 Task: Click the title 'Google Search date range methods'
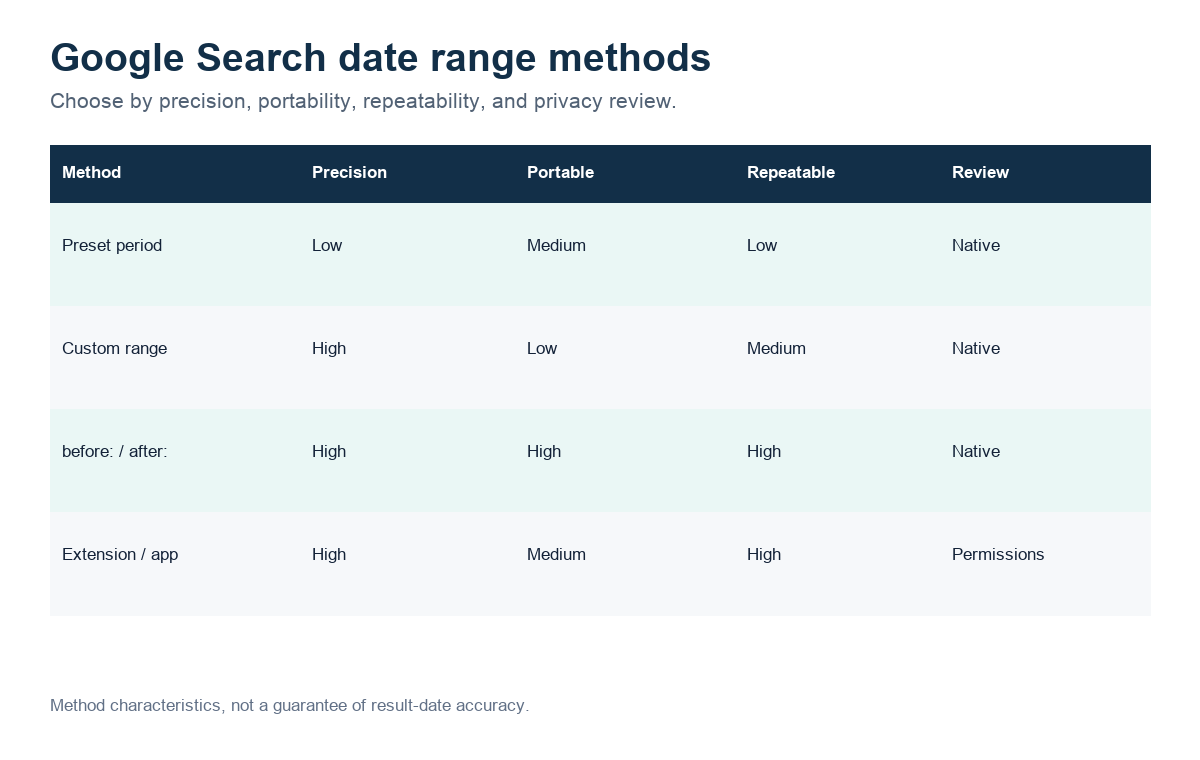tap(380, 58)
